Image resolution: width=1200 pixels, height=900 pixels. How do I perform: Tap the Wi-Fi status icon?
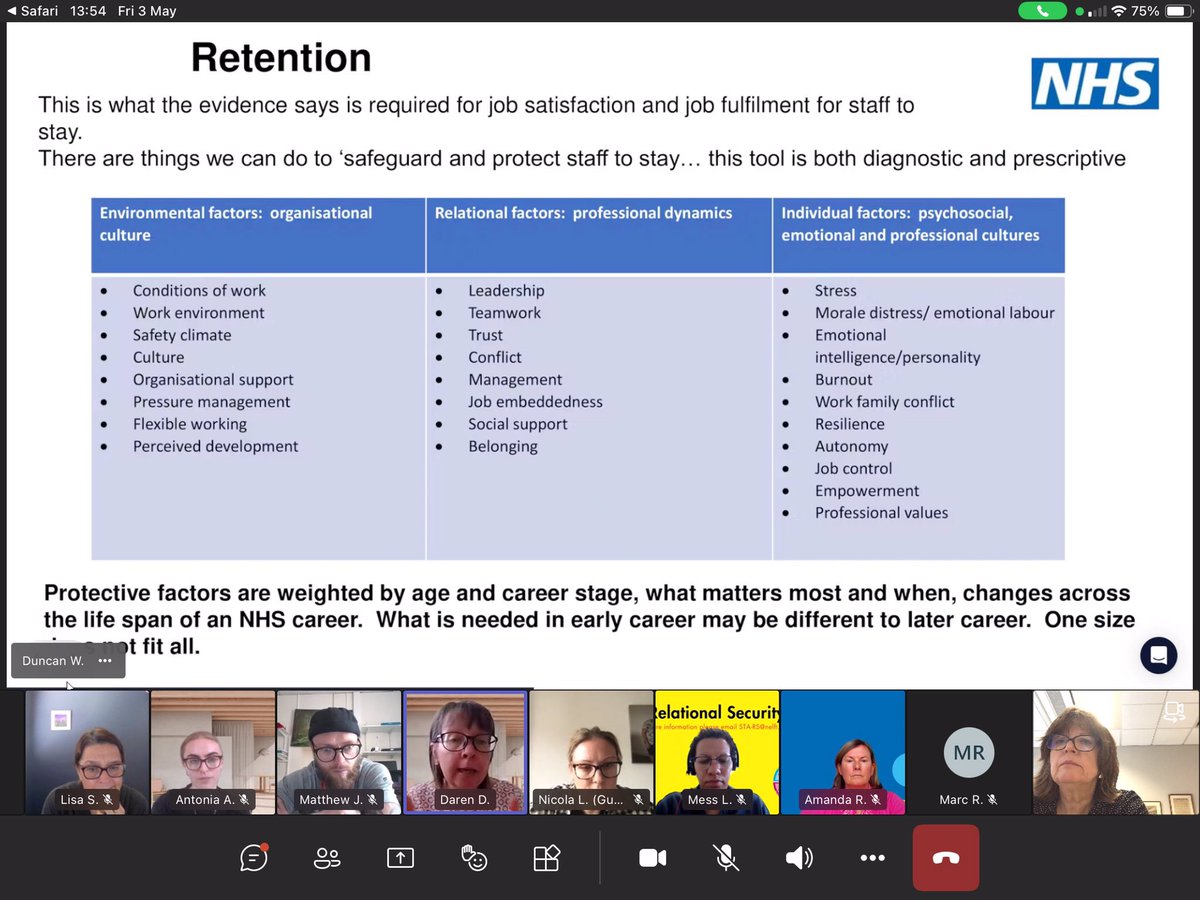[1118, 11]
